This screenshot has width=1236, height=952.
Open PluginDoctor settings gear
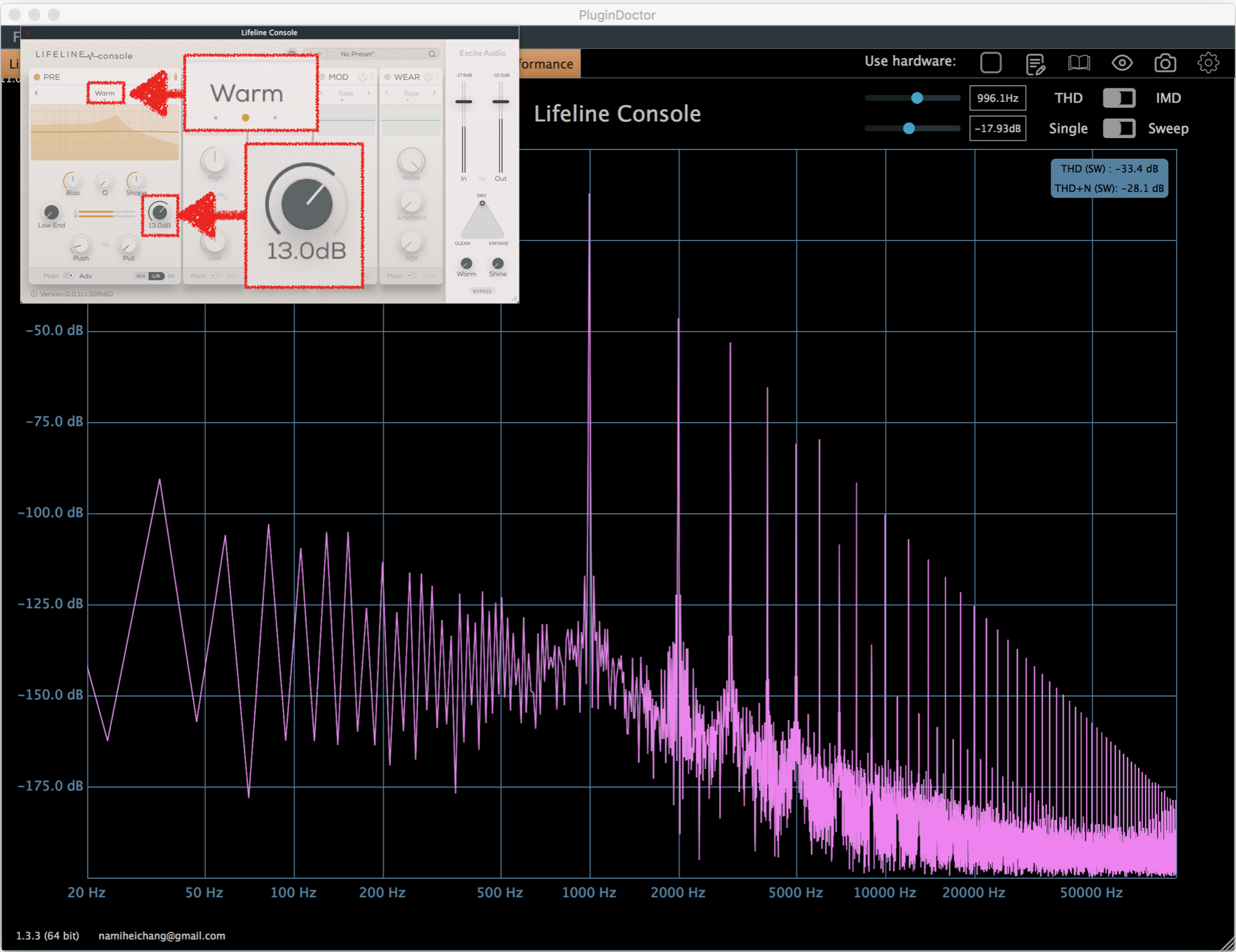pyautogui.click(x=1209, y=63)
